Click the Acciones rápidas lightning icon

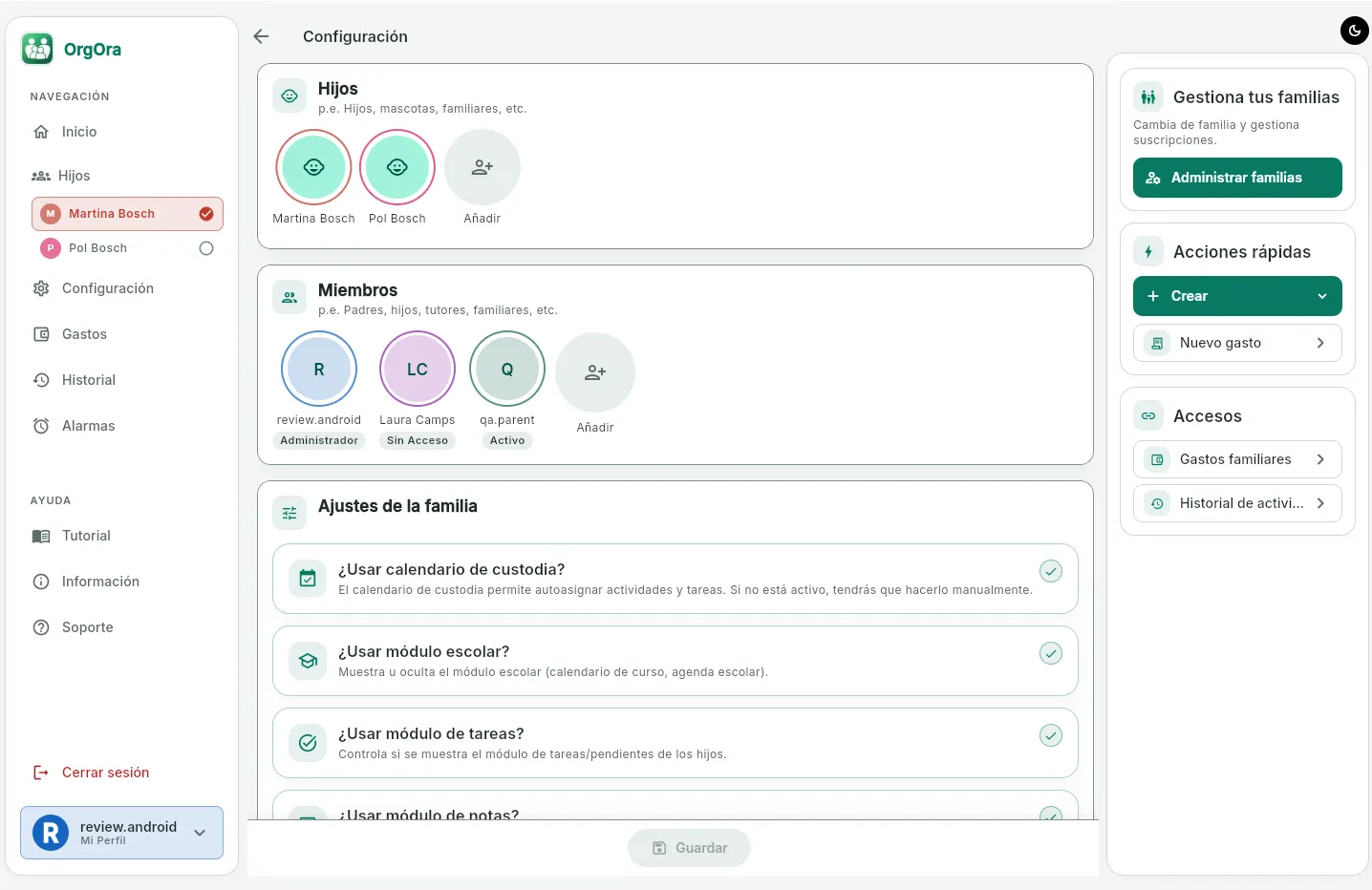(x=1148, y=252)
